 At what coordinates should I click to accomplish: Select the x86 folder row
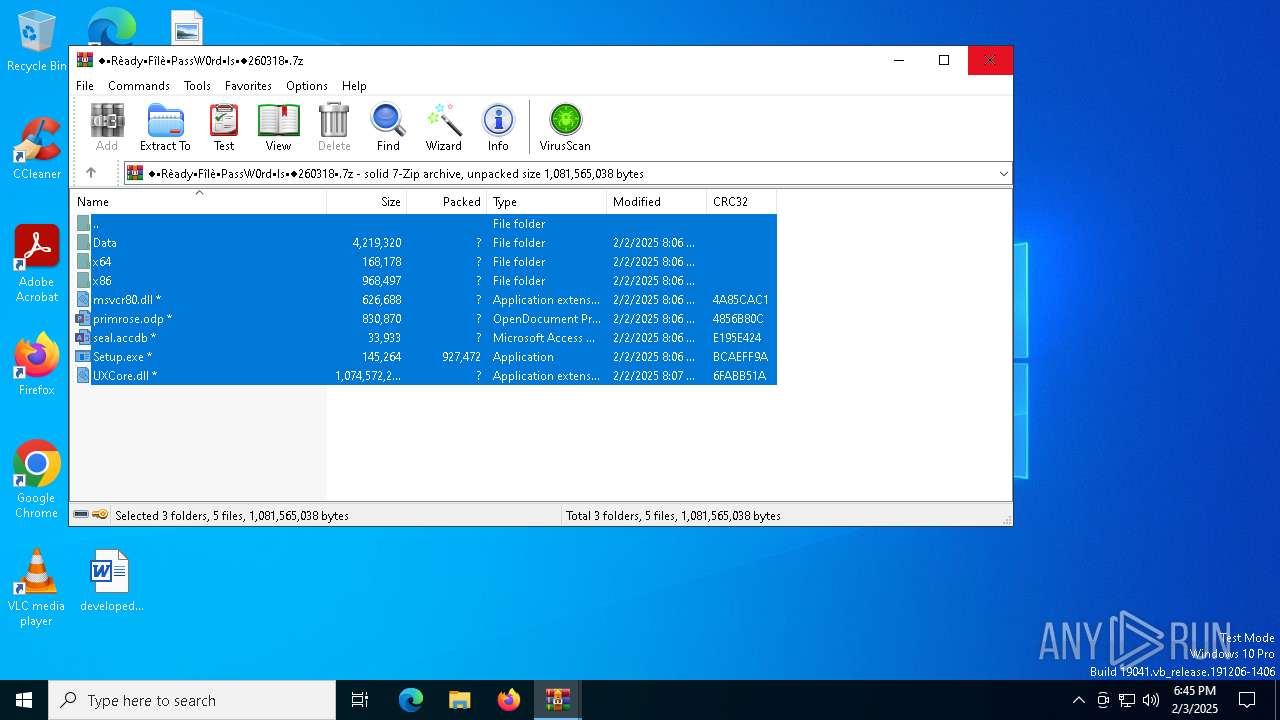coord(425,281)
